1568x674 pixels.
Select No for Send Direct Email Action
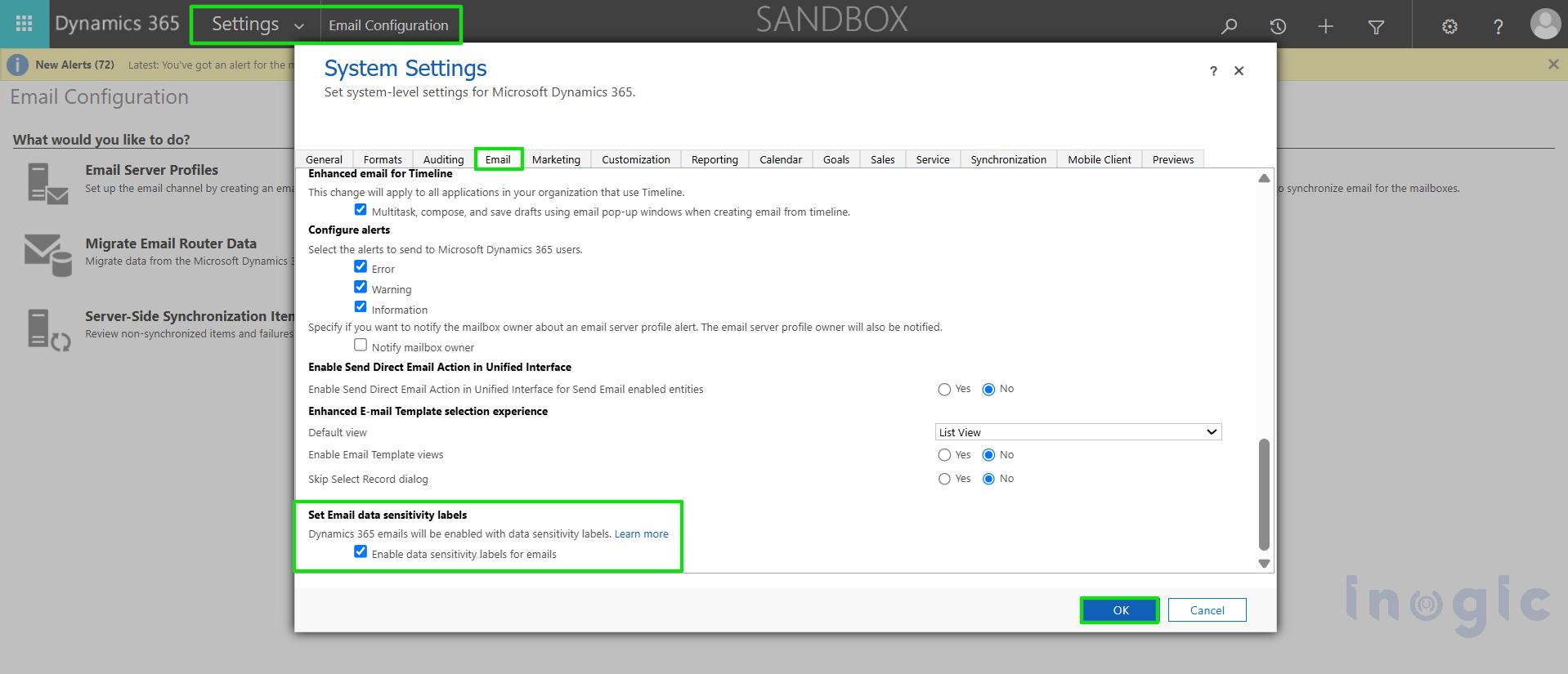click(988, 390)
